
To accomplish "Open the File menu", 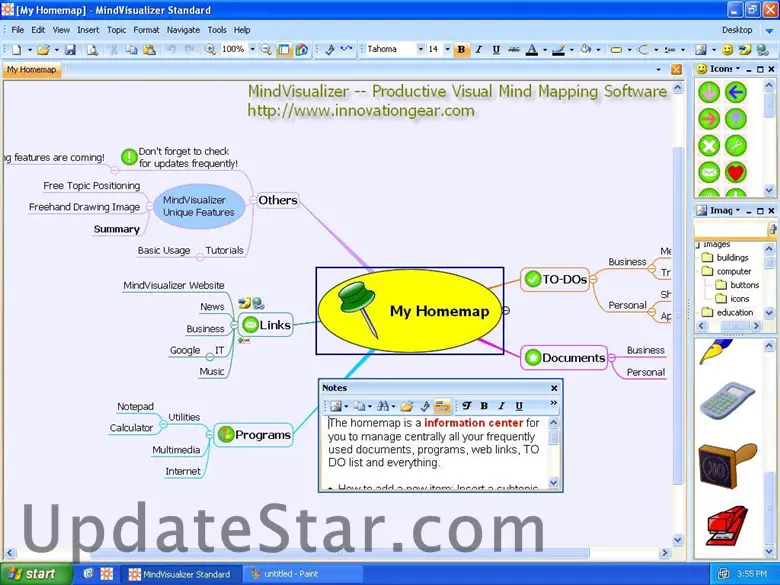I will click(17, 30).
